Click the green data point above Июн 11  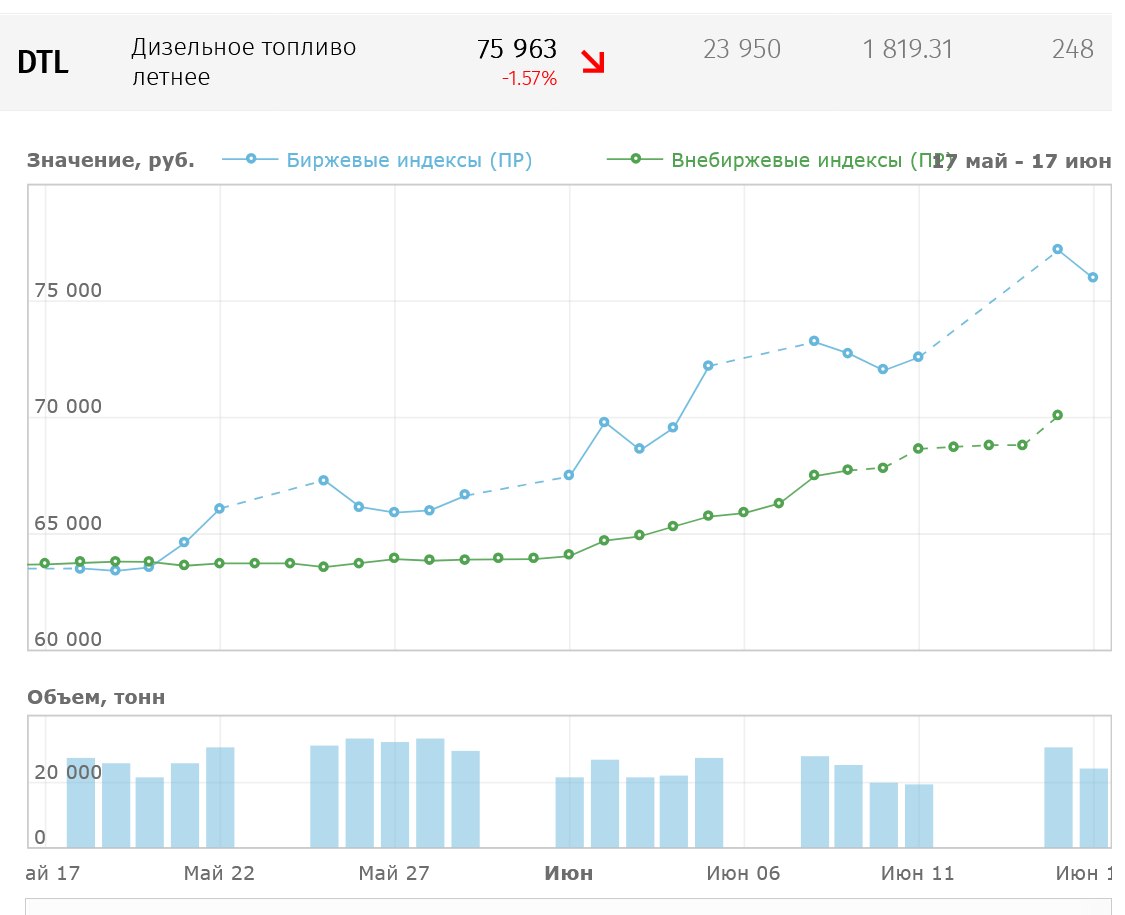(918, 449)
